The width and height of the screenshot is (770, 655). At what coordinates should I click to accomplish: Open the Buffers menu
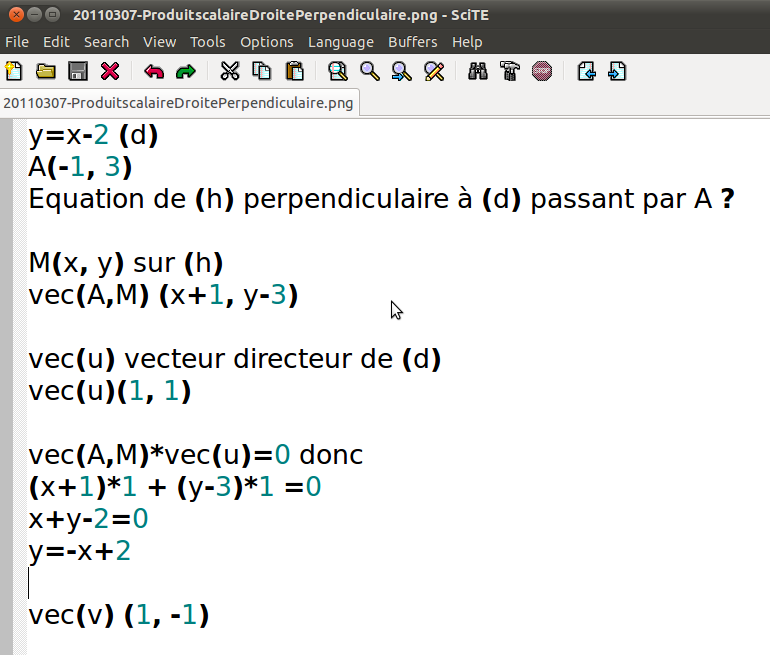(412, 42)
